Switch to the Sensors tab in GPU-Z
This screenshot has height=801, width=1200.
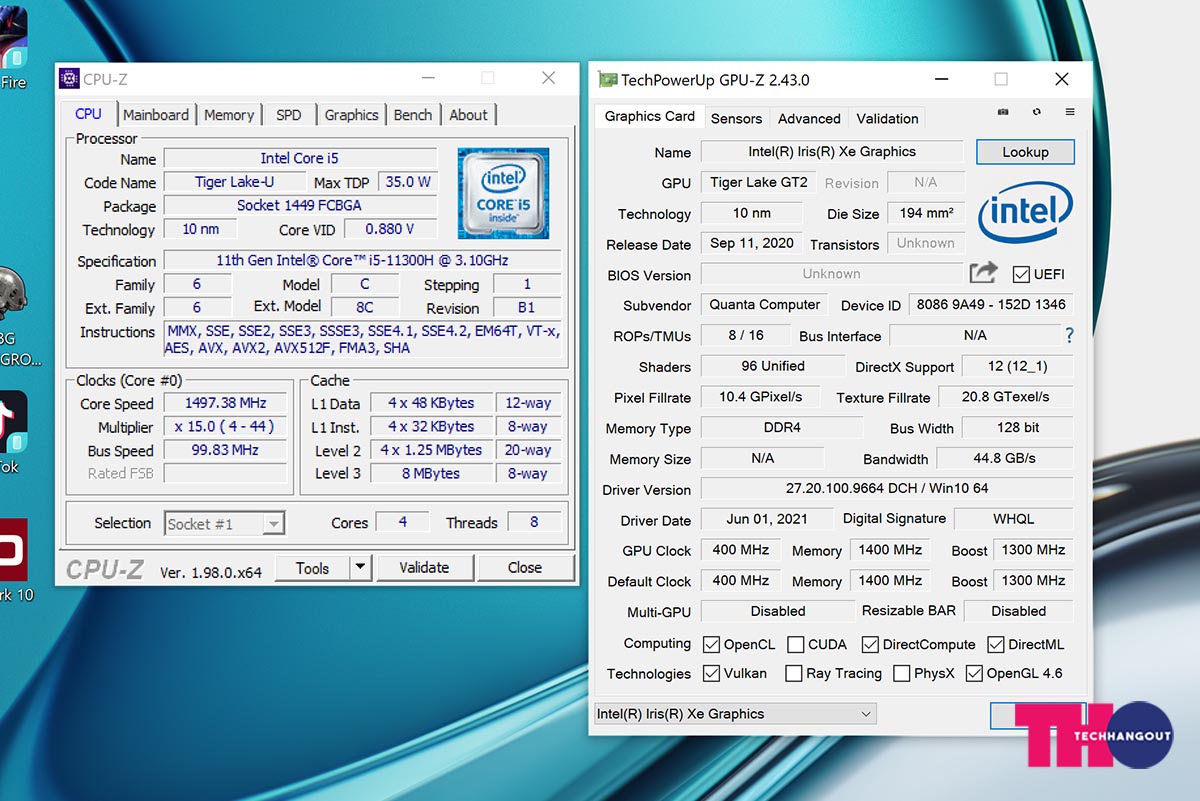click(737, 118)
